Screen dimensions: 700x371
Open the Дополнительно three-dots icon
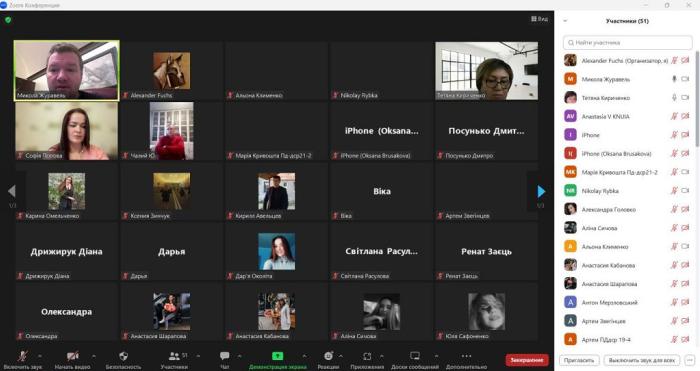(x=466, y=356)
